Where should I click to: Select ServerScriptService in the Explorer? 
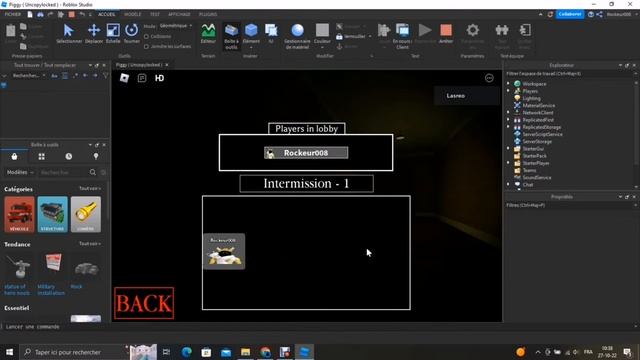(x=542, y=134)
